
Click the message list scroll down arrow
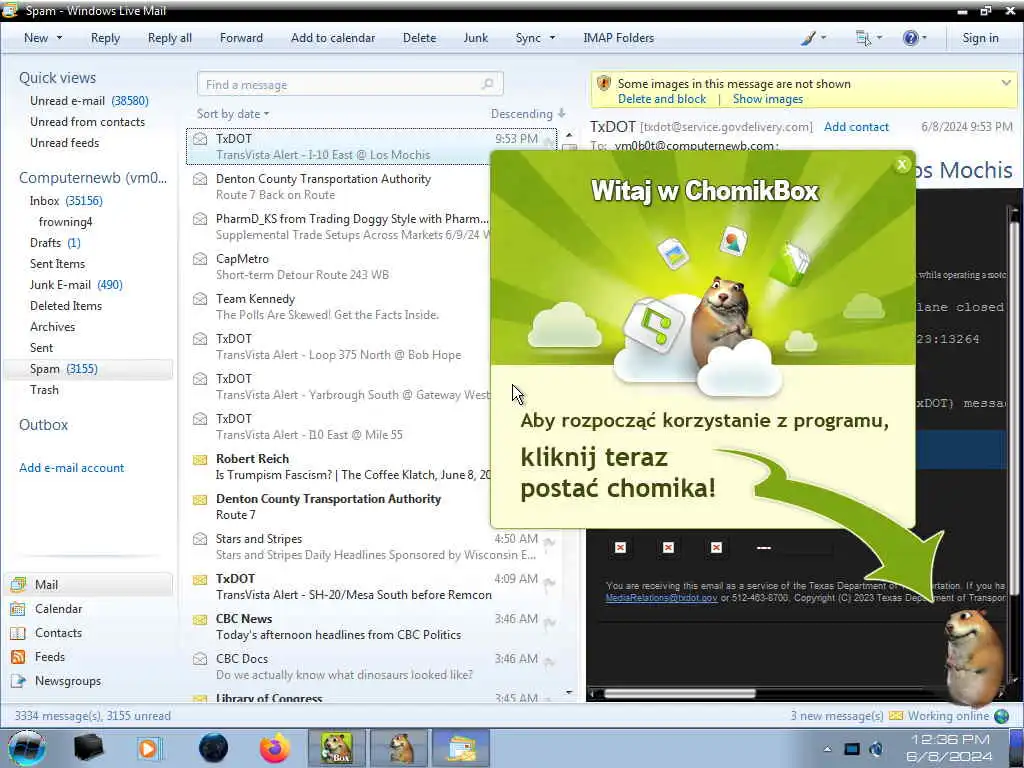pyautogui.click(x=569, y=692)
